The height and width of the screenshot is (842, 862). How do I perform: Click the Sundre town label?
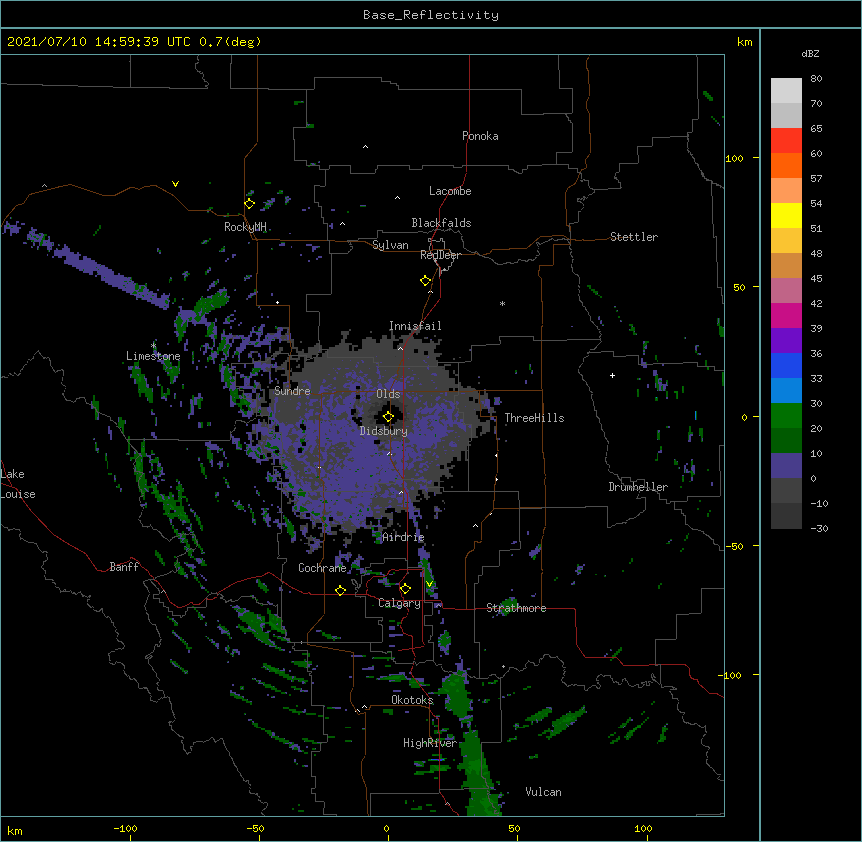(x=292, y=391)
